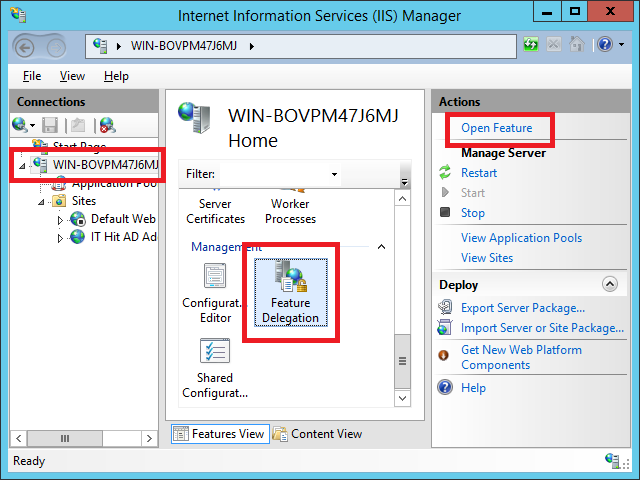Select the Server Certificates feature
The height and width of the screenshot is (480, 640).
(x=215, y=211)
